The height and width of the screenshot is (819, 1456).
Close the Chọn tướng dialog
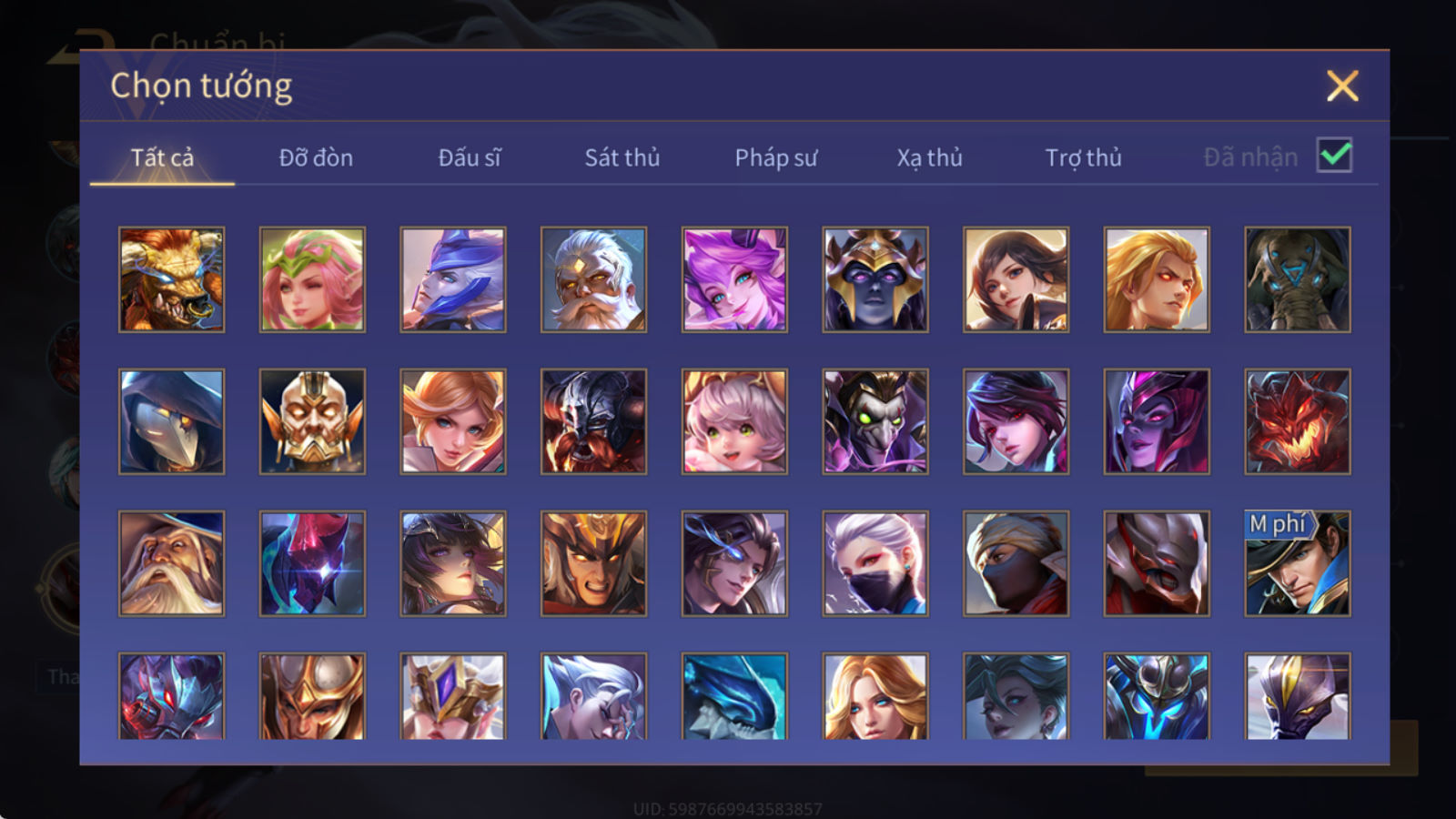point(1342,86)
